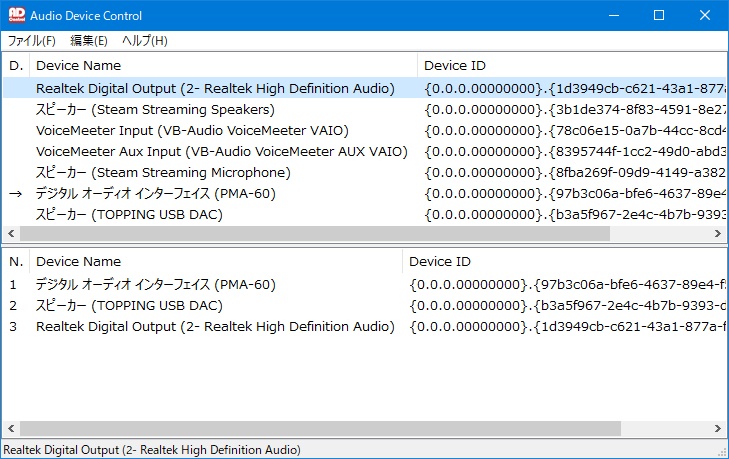Click device ID starting with {3b1de374

[575, 110]
